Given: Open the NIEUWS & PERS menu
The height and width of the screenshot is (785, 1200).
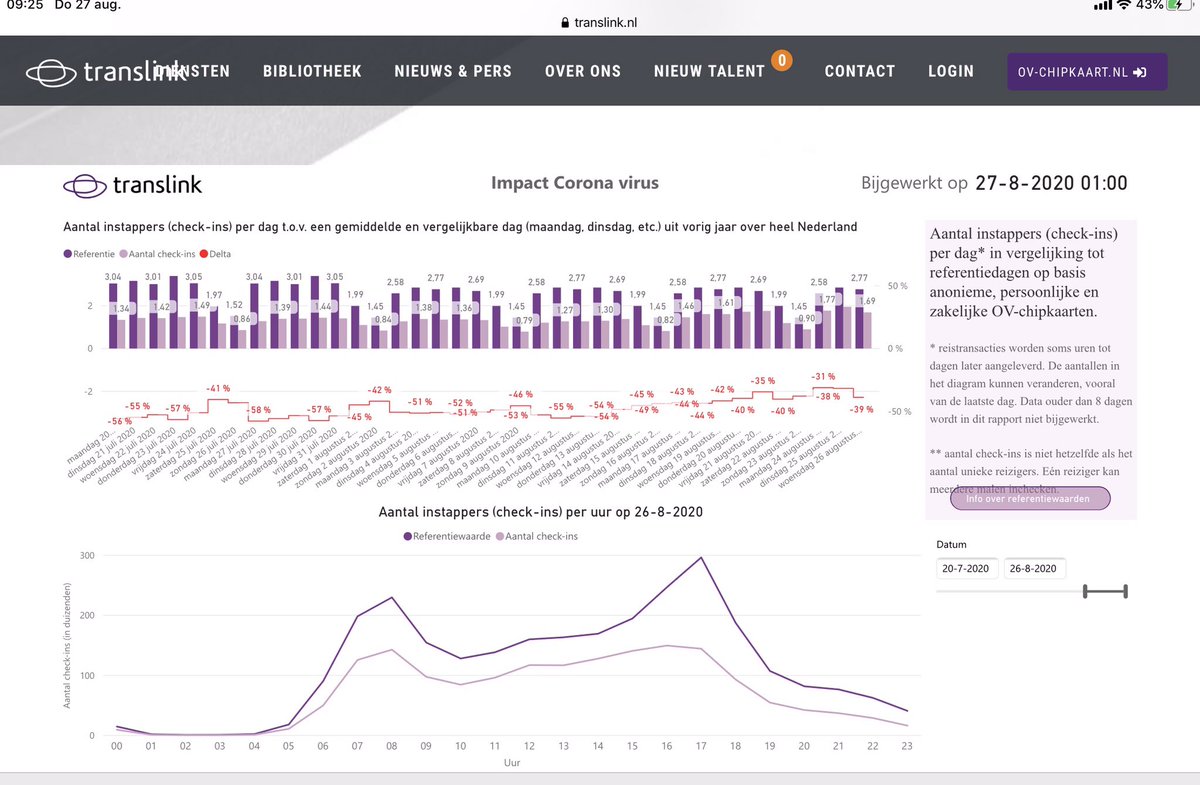Looking at the screenshot, I should click(453, 71).
